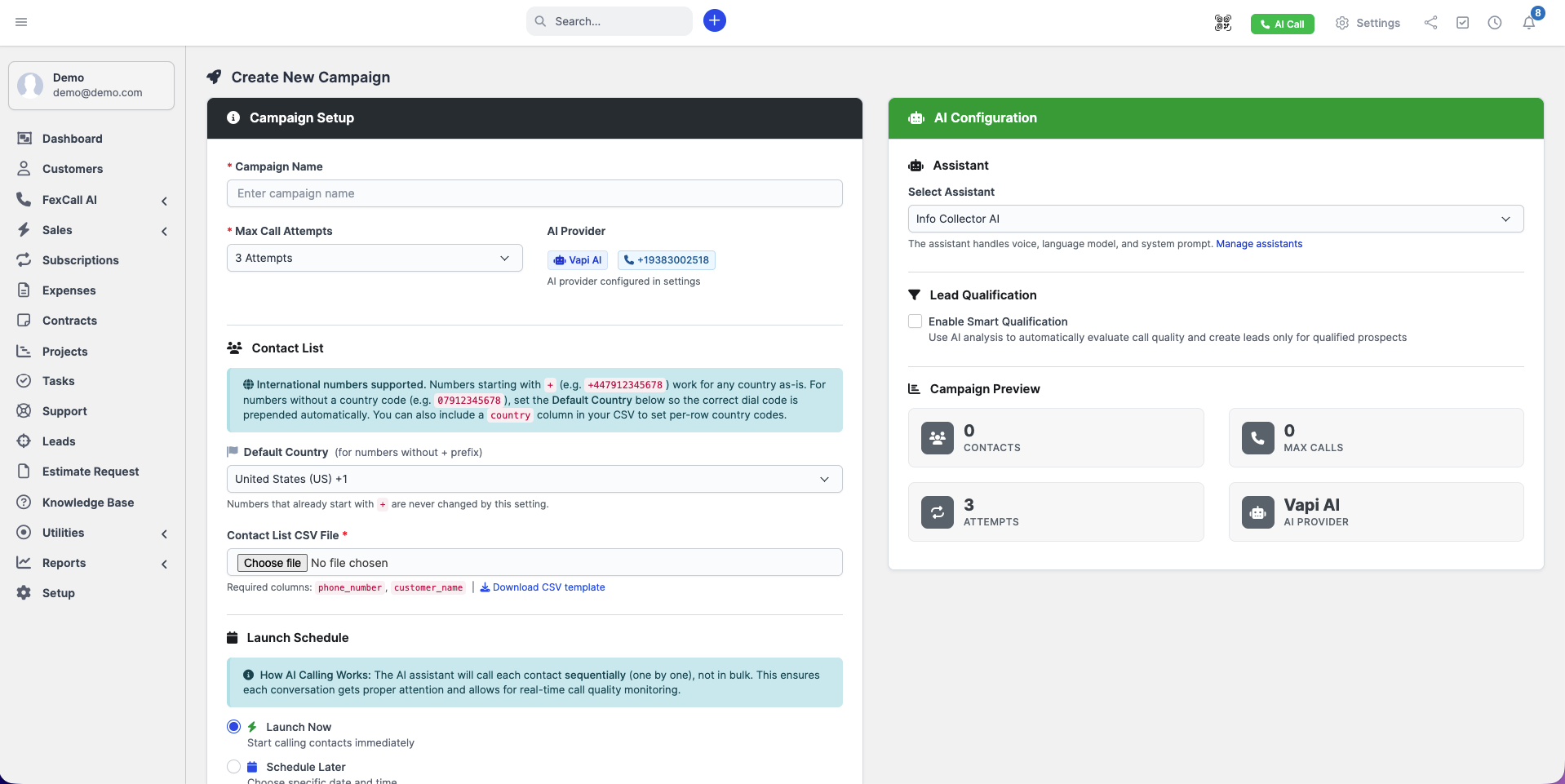Click the plus icon next to the search bar
This screenshot has height=784, width=1565.
714,20
